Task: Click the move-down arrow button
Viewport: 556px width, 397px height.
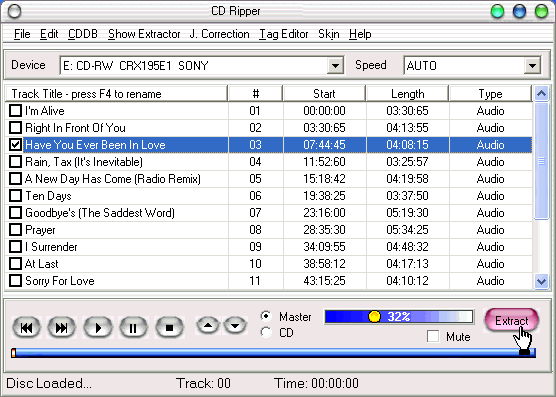Action: (x=235, y=325)
